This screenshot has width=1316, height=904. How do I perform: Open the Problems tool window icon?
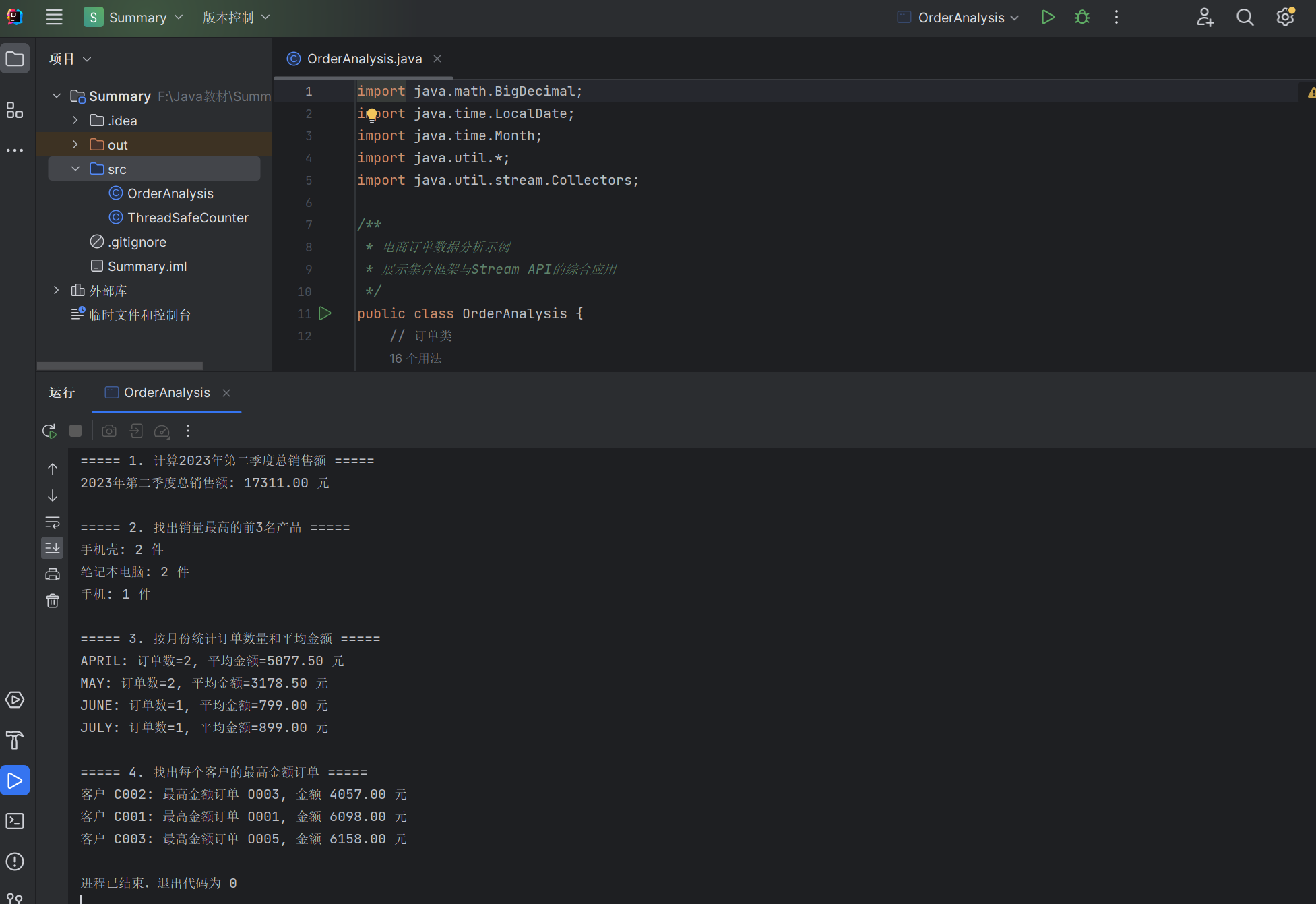click(15, 862)
